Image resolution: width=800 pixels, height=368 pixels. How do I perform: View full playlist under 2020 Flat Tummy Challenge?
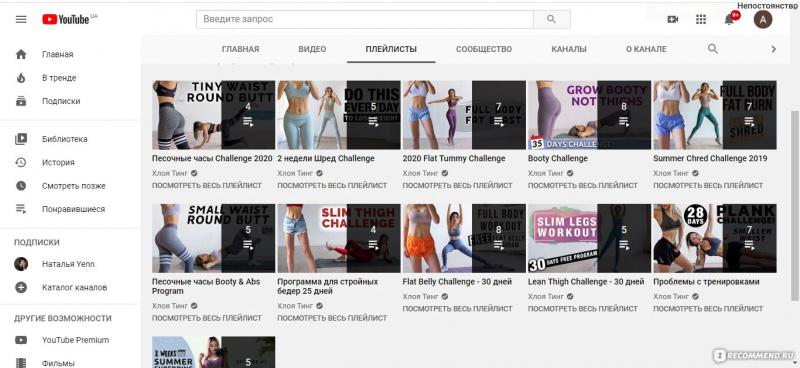pyautogui.click(x=457, y=185)
